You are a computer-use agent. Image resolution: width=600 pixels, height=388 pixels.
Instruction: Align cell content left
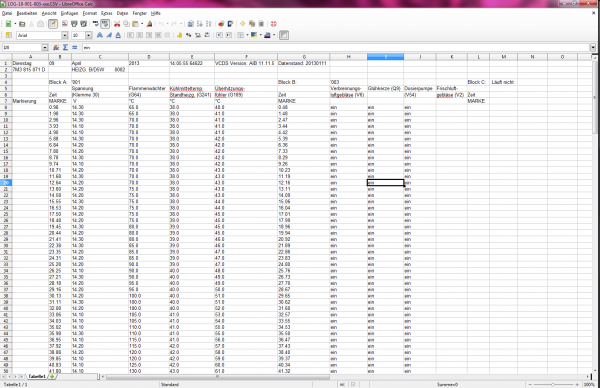(130, 35)
